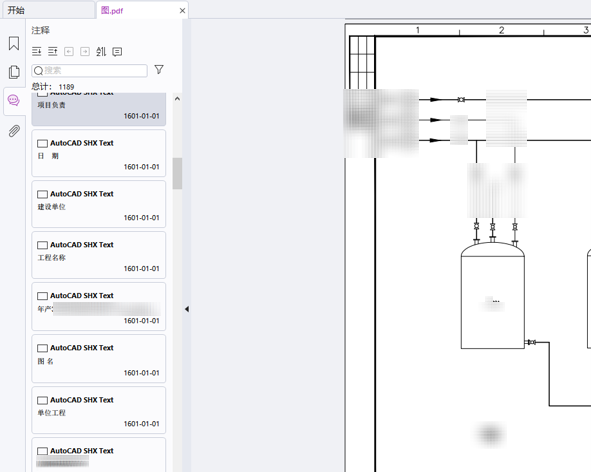This screenshot has width=591, height=472.
Task: Collapse all comments in the list
Action: click(53, 51)
